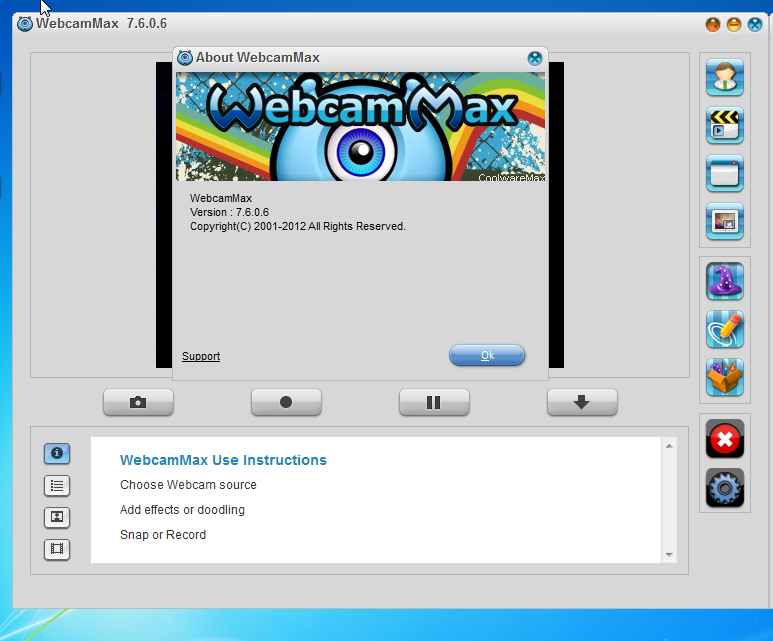Image resolution: width=773 pixels, height=641 pixels.
Task: Click the copyright 2001-2012 text
Action: (298, 226)
